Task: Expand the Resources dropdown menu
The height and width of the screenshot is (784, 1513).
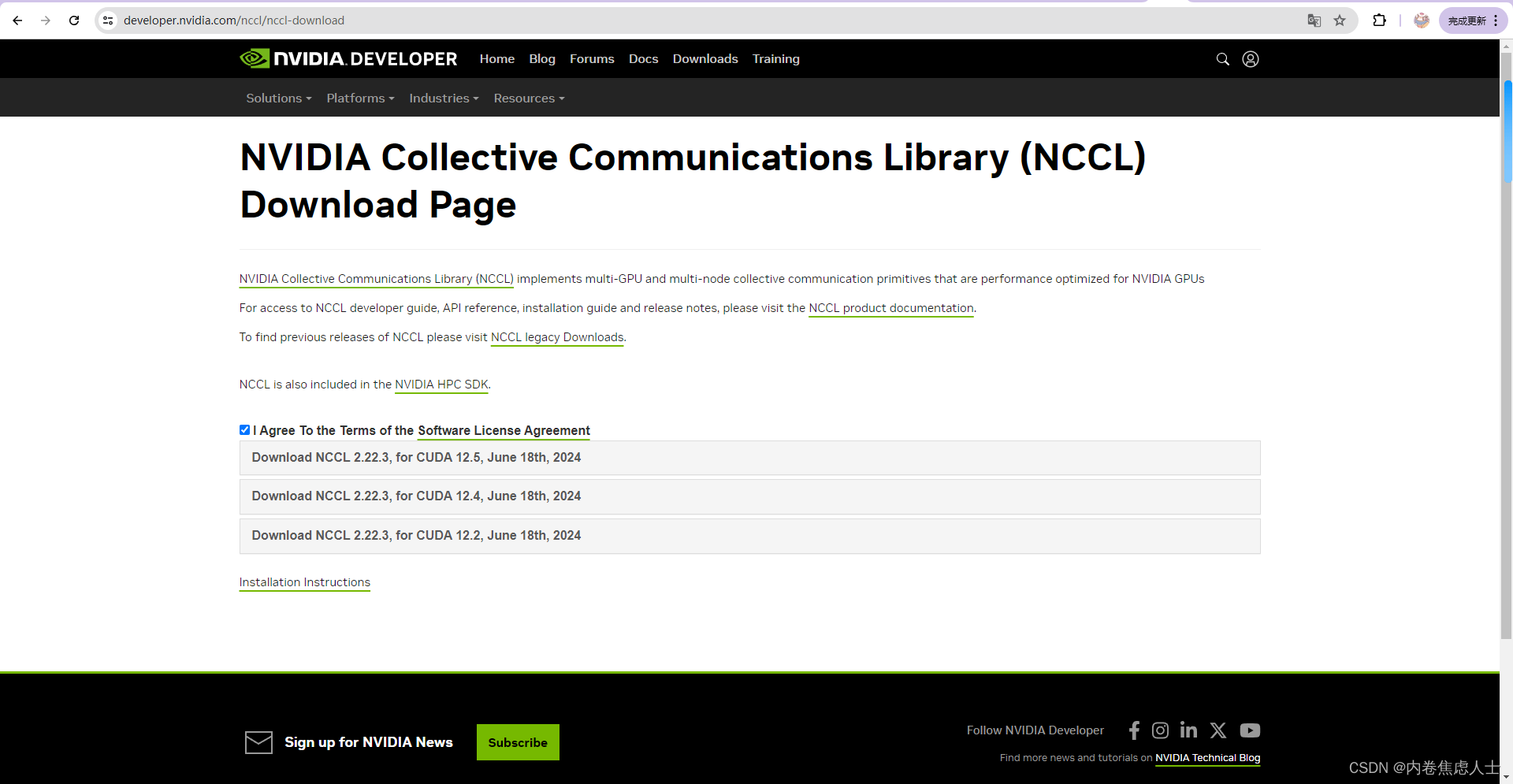Action: click(529, 98)
